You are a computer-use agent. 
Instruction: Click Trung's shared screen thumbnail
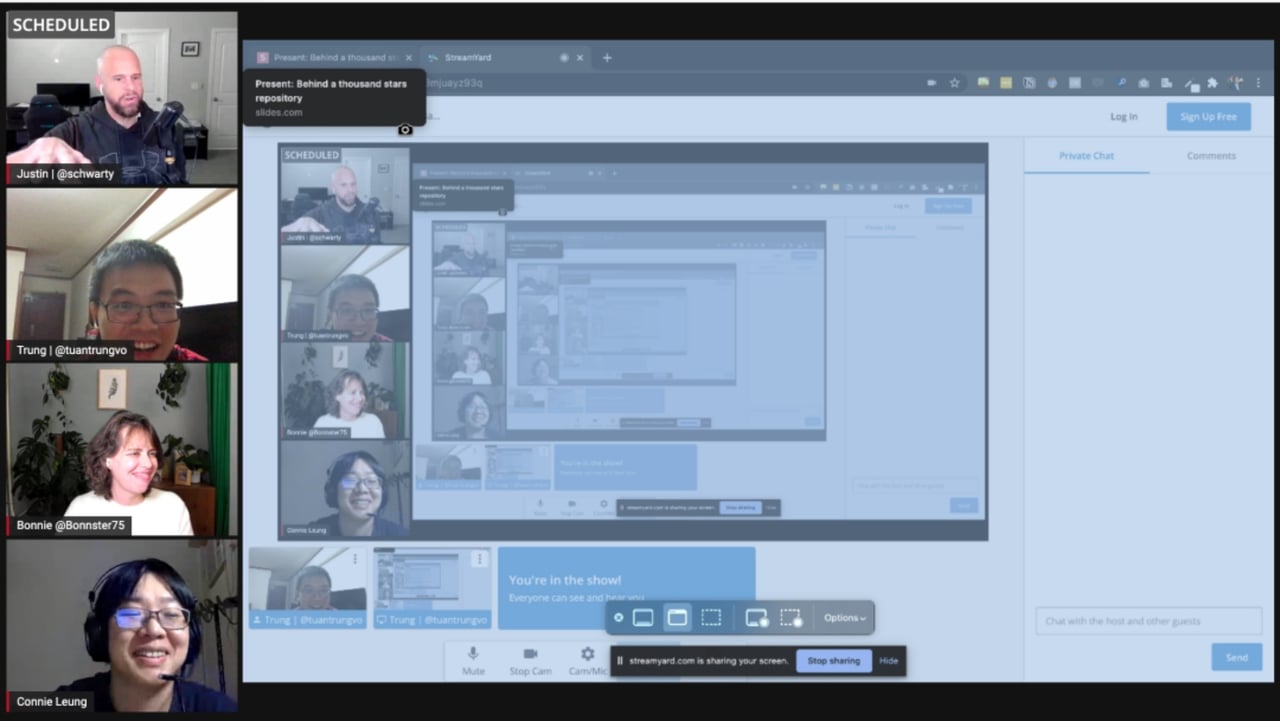(x=432, y=588)
